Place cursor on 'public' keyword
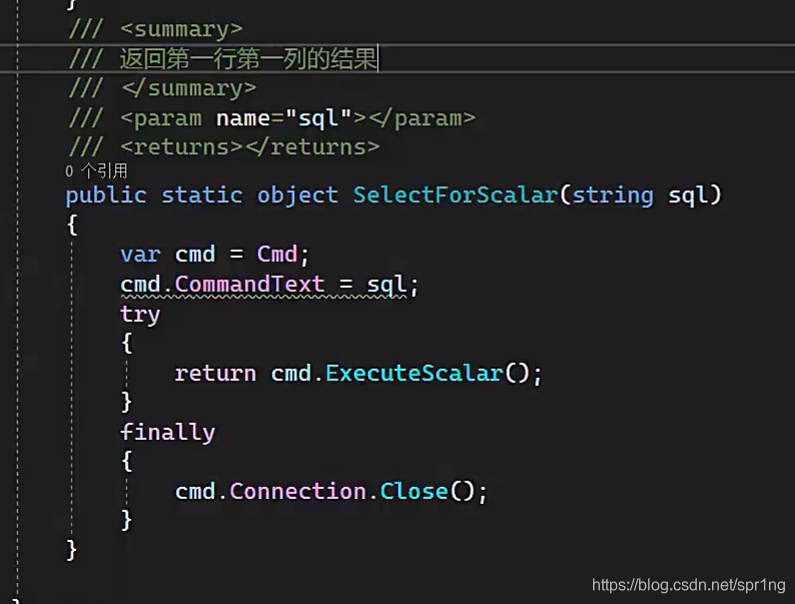Viewport: 795px width, 604px height. point(106,196)
